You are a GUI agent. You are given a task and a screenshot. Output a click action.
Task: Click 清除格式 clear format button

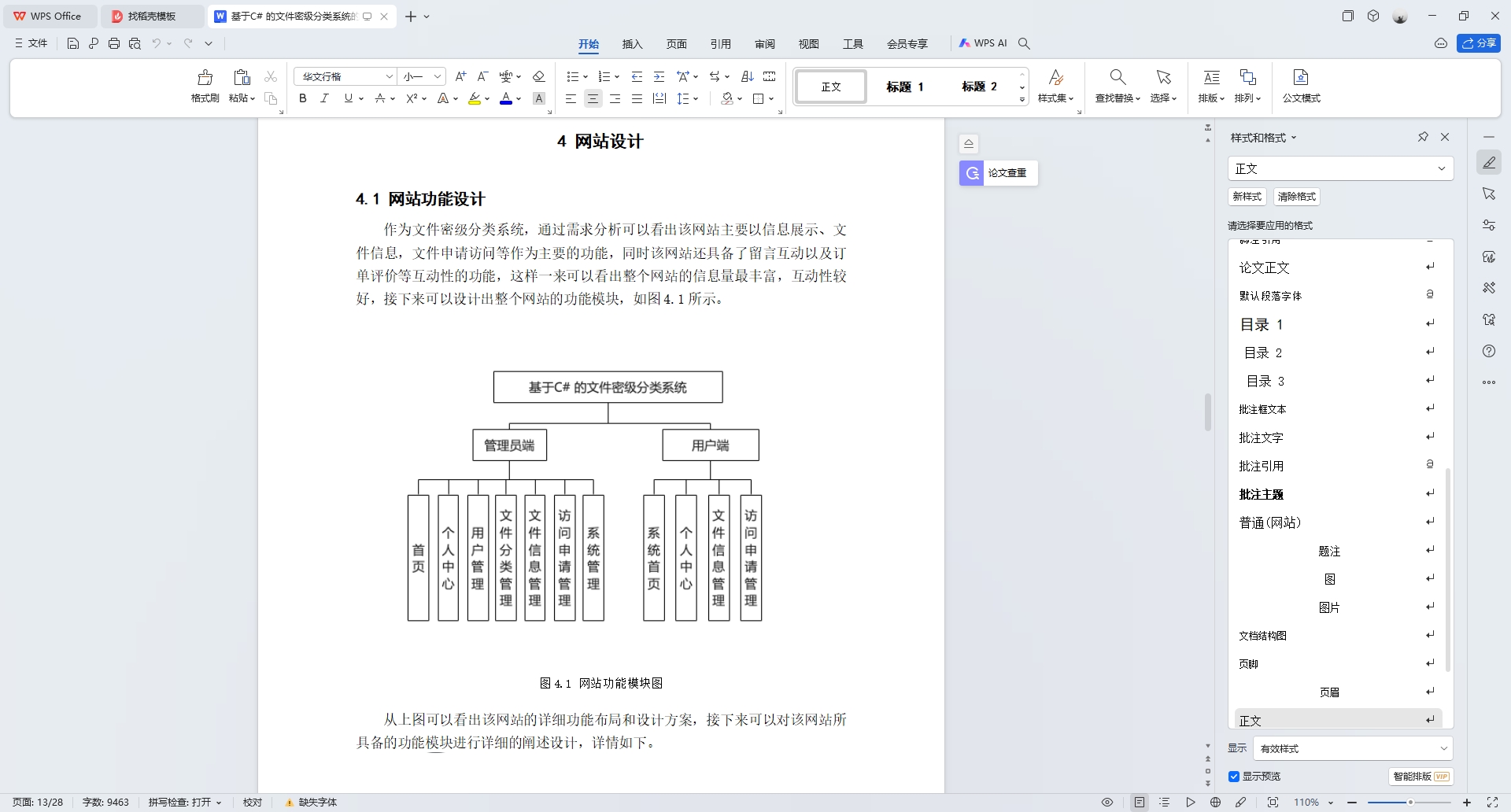coord(1296,197)
